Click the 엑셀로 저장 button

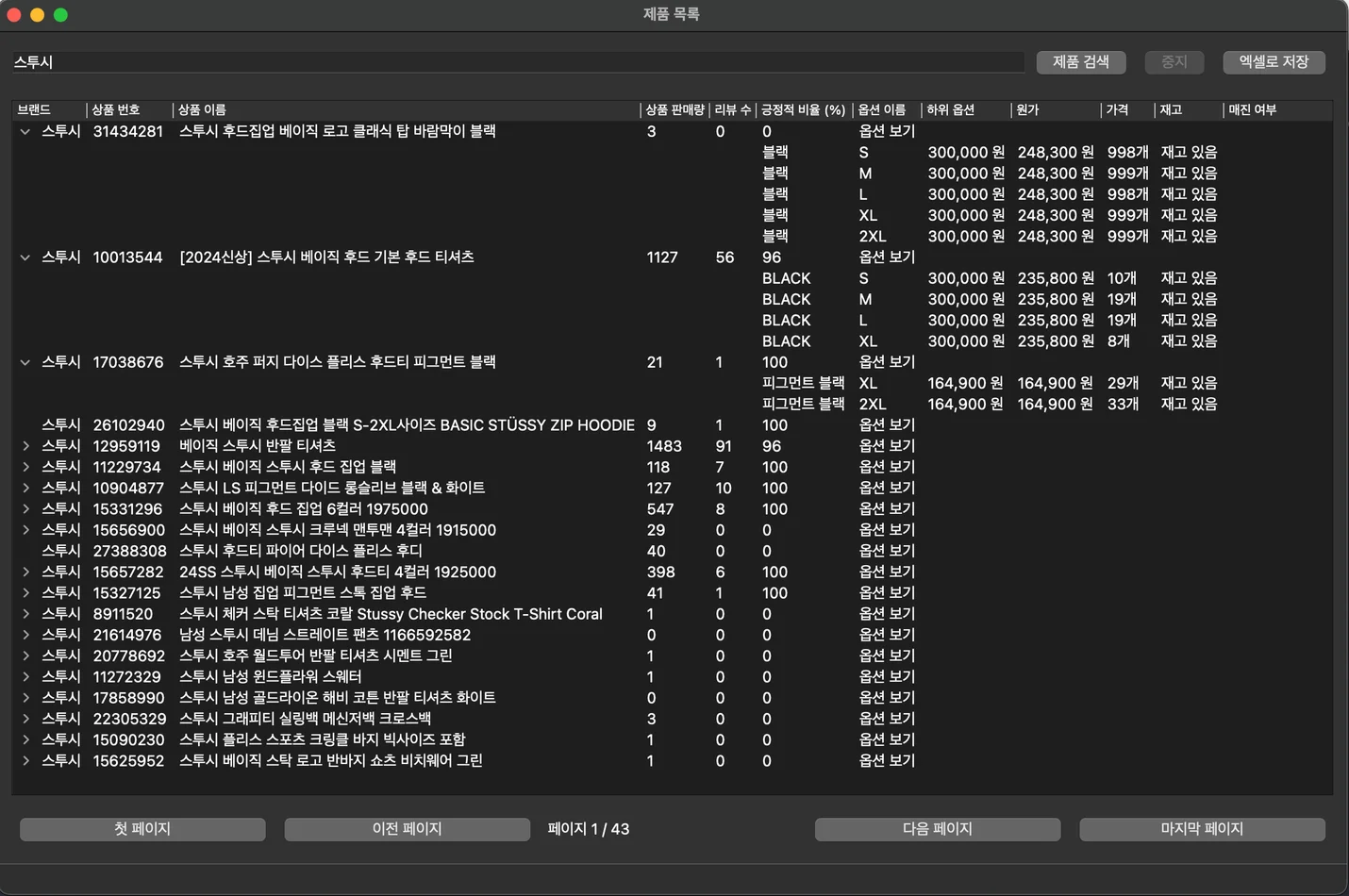[x=1274, y=62]
